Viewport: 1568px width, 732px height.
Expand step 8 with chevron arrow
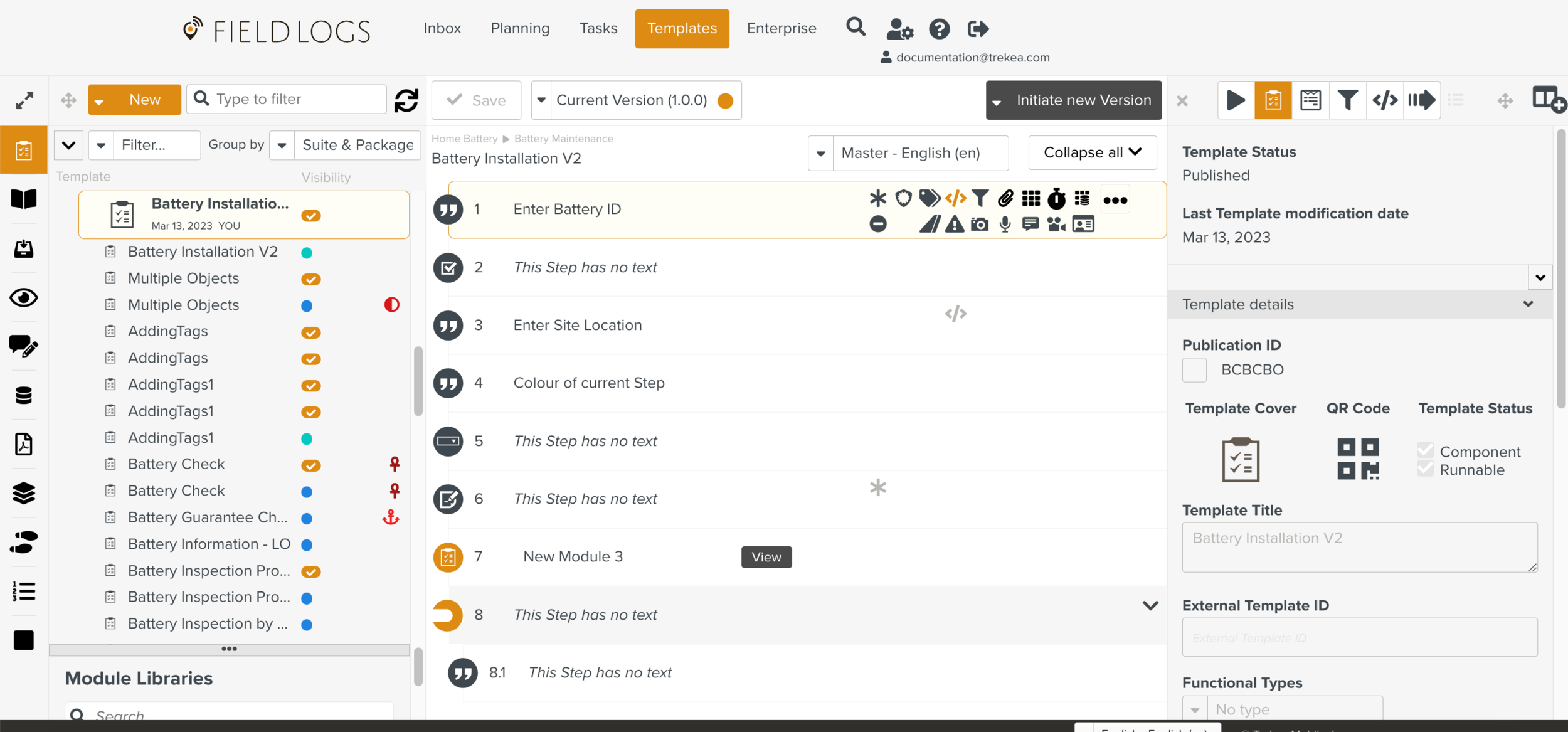[1150, 606]
